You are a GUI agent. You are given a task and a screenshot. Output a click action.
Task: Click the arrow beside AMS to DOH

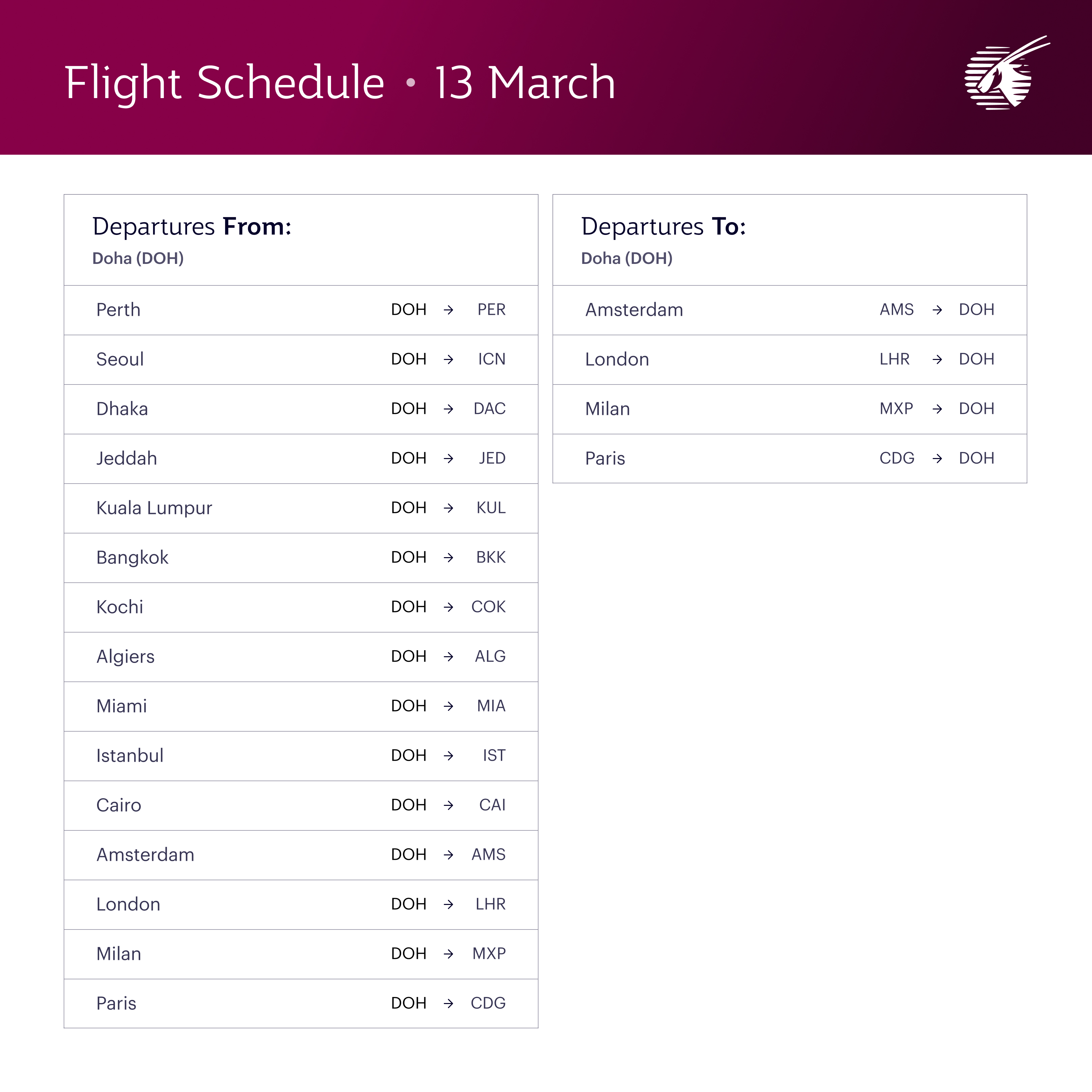coord(937,310)
